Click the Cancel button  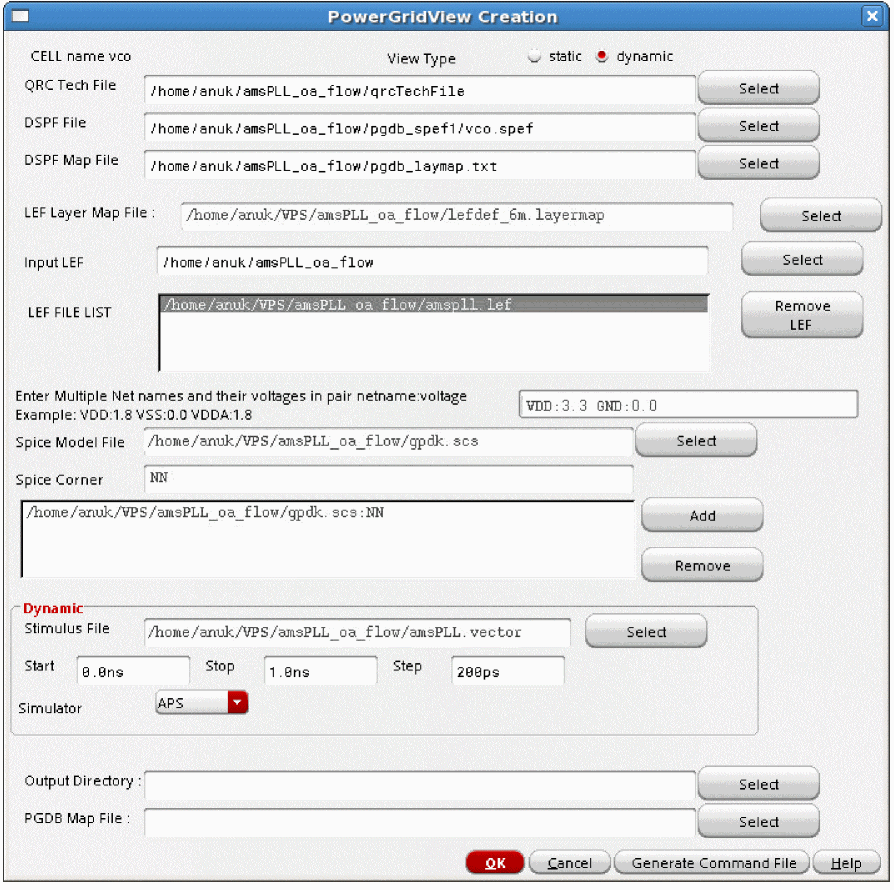569,863
